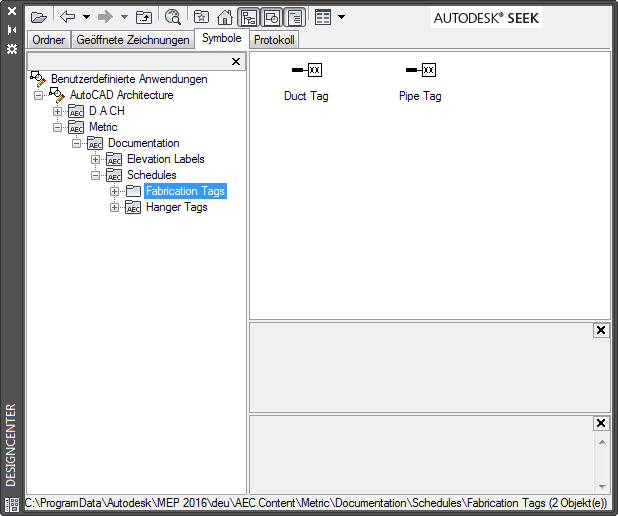Collapse the Metric node
The image size is (618, 516).
[57, 127]
